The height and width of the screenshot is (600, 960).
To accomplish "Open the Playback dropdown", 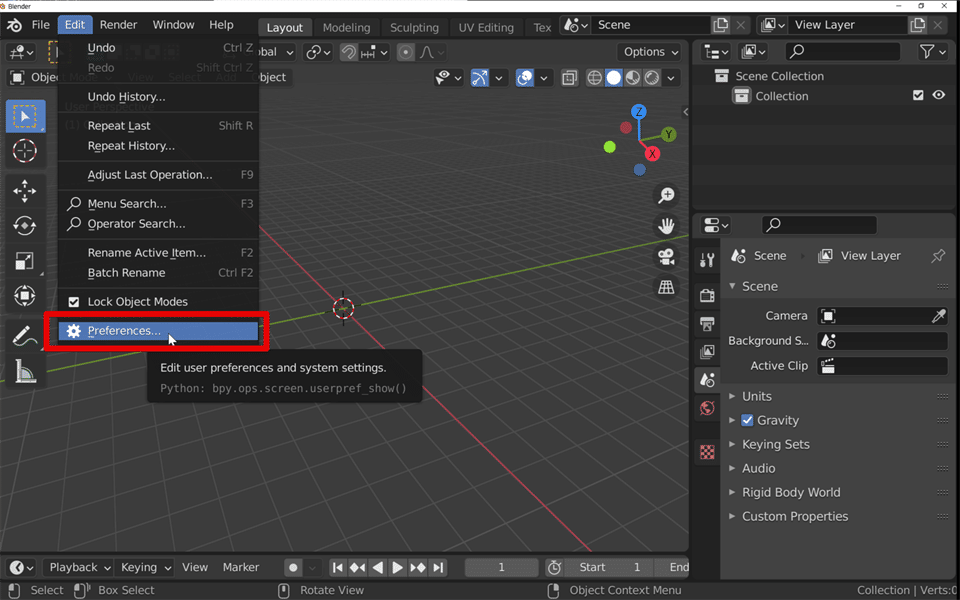I will tap(79, 568).
